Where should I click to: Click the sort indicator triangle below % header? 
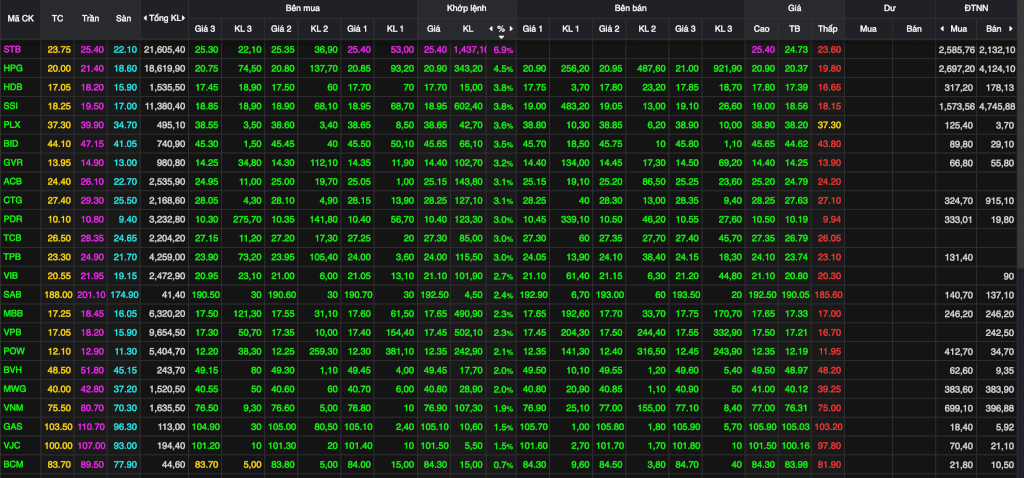tap(501, 37)
